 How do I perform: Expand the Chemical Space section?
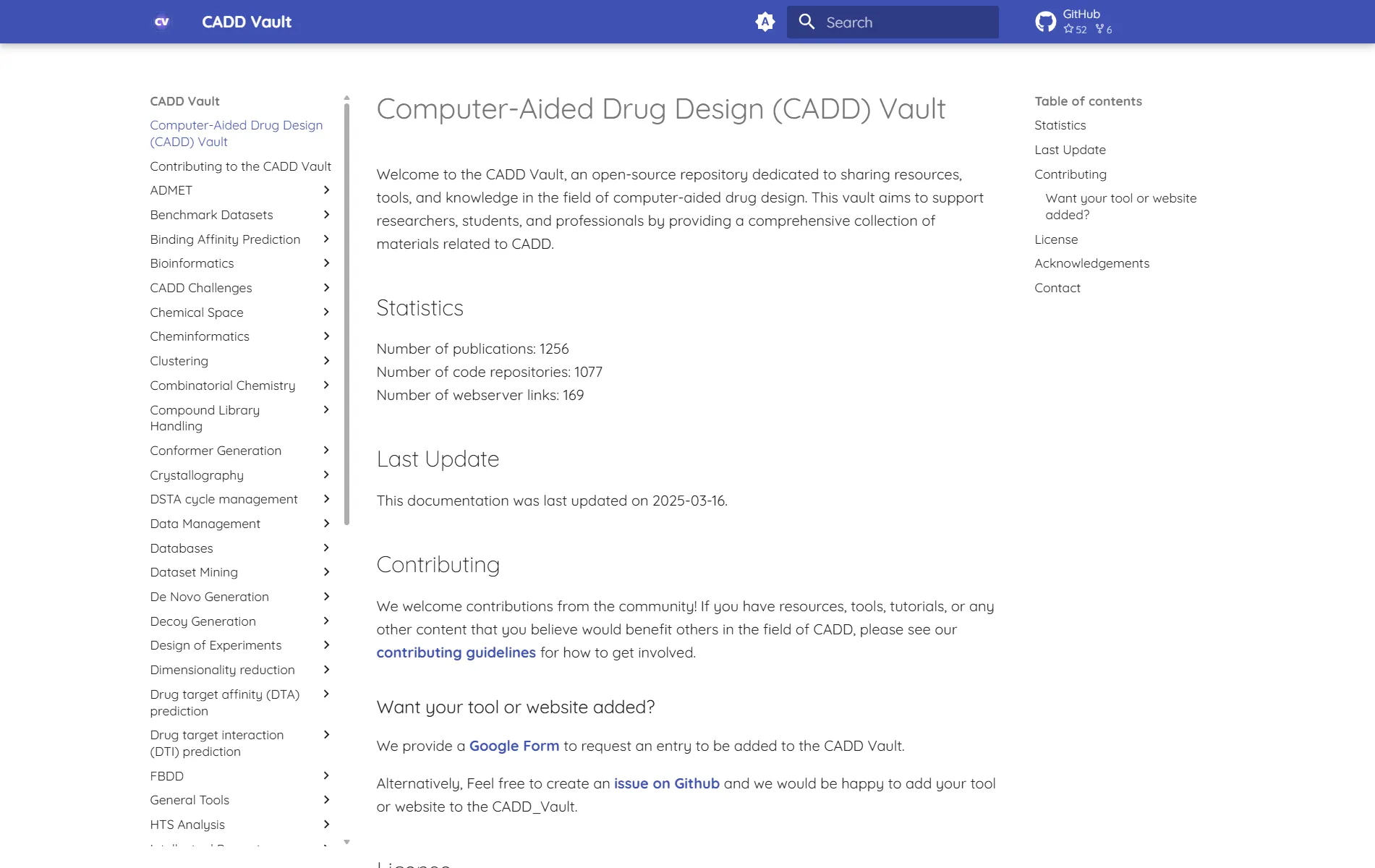(327, 312)
